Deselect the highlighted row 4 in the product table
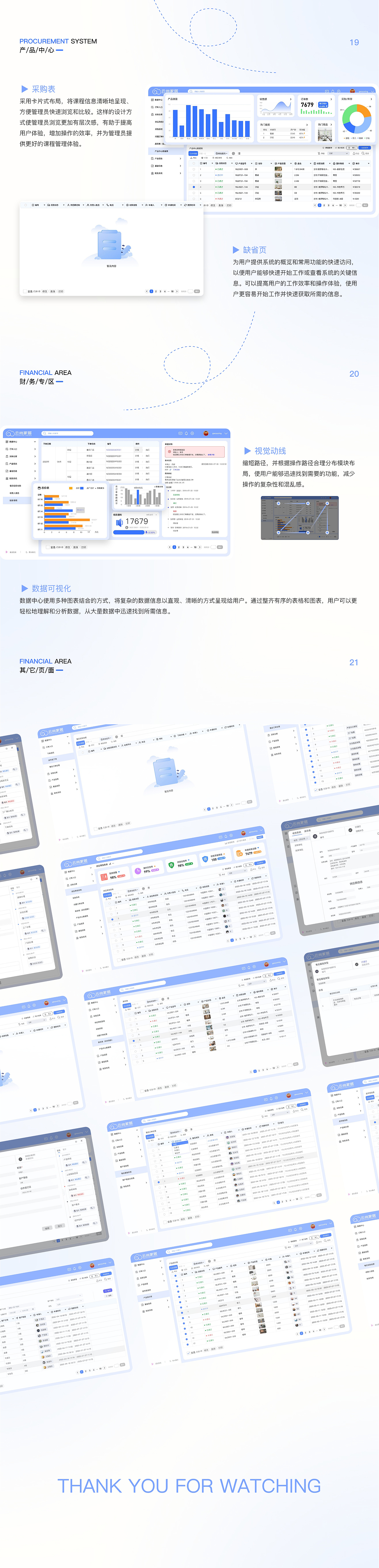 click(x=193, y=187)
